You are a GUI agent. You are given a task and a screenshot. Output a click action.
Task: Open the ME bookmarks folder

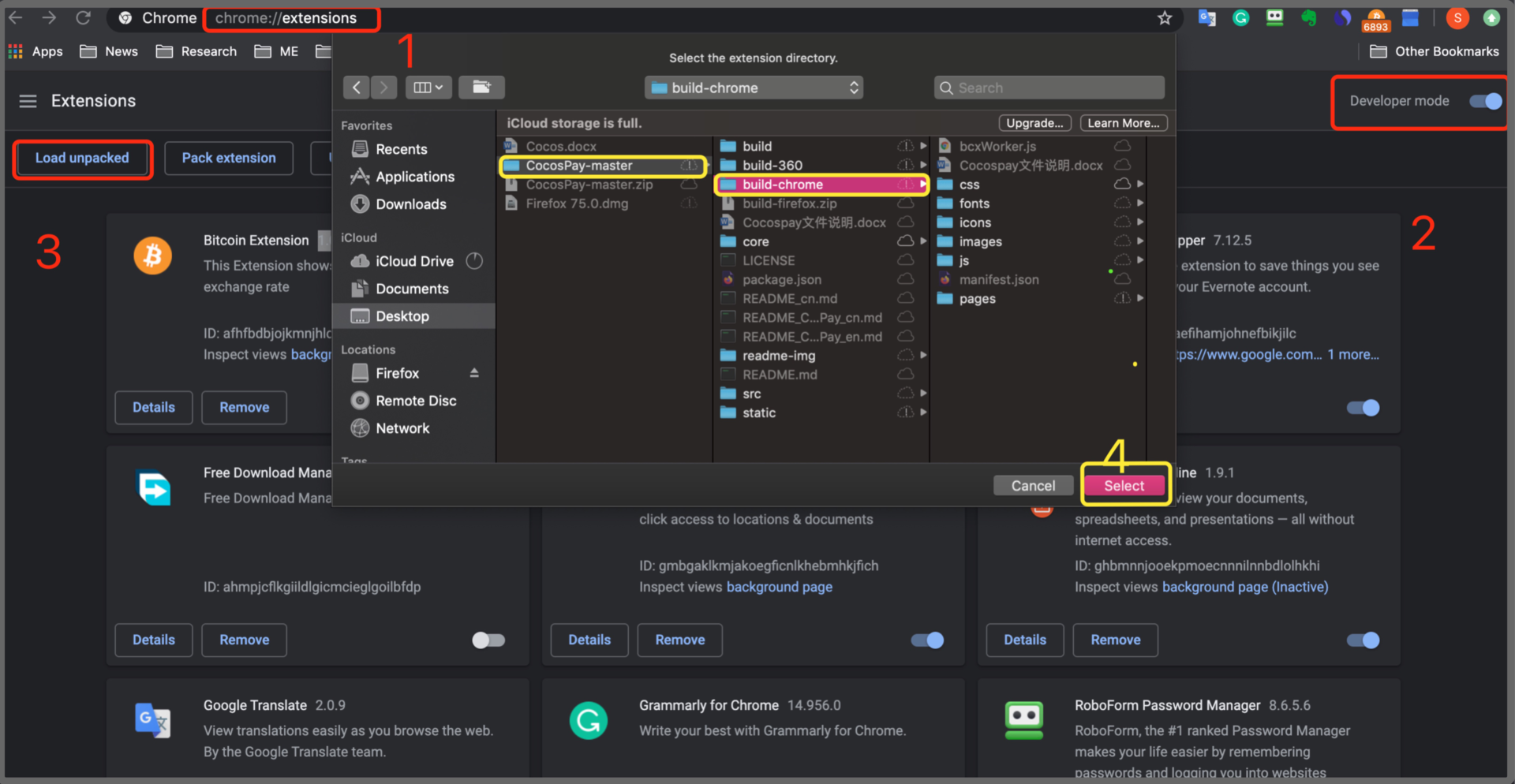pyautogui.click(x=276, y=51)
